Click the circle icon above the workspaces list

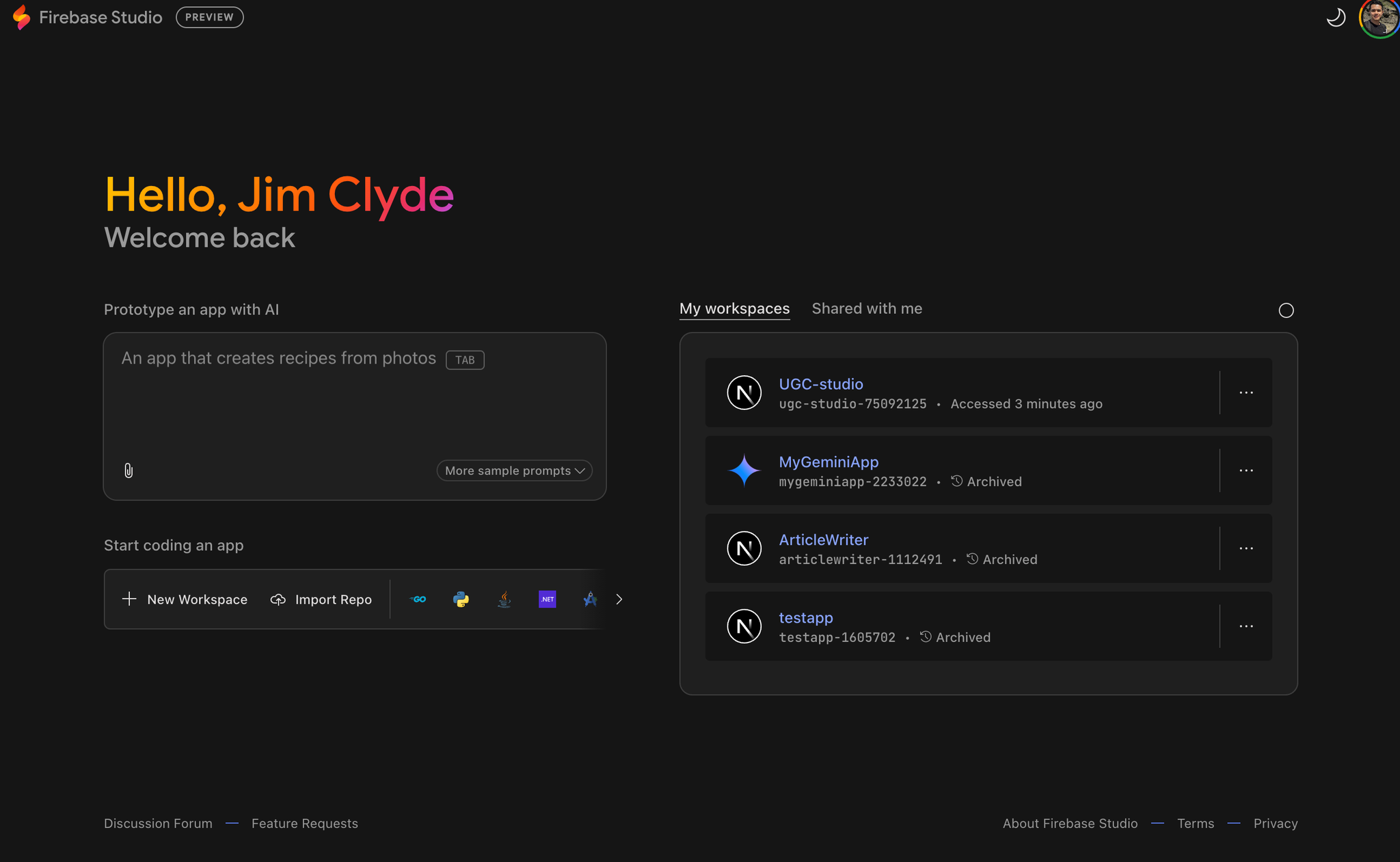pos(1286,310)
